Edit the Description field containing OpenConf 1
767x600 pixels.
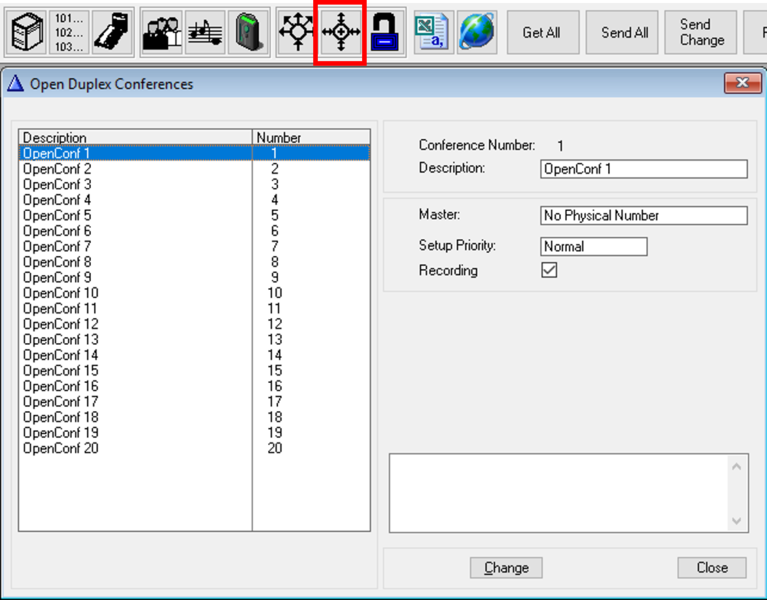click(644, 169)
